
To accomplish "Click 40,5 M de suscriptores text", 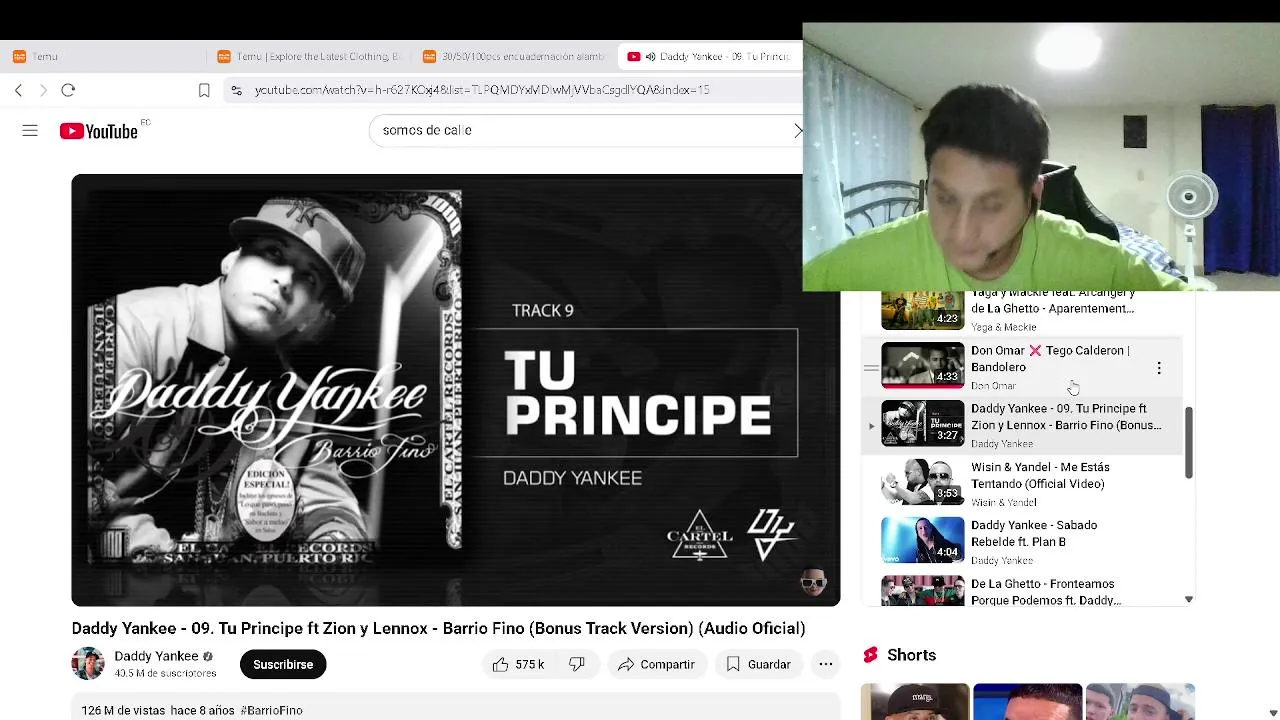I will click(x=165, y=673).
